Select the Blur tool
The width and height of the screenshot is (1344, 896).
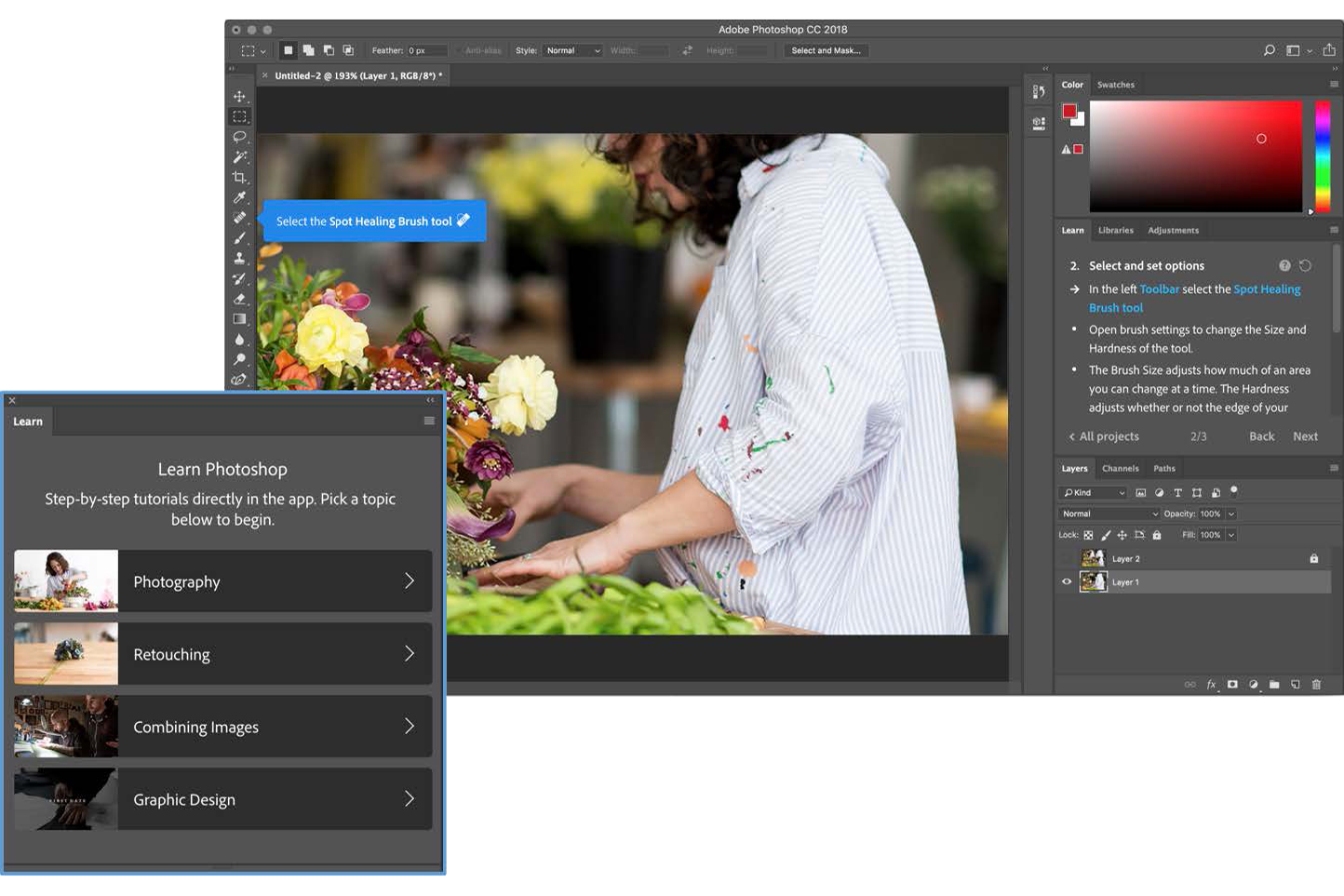(x=239, y=340)
